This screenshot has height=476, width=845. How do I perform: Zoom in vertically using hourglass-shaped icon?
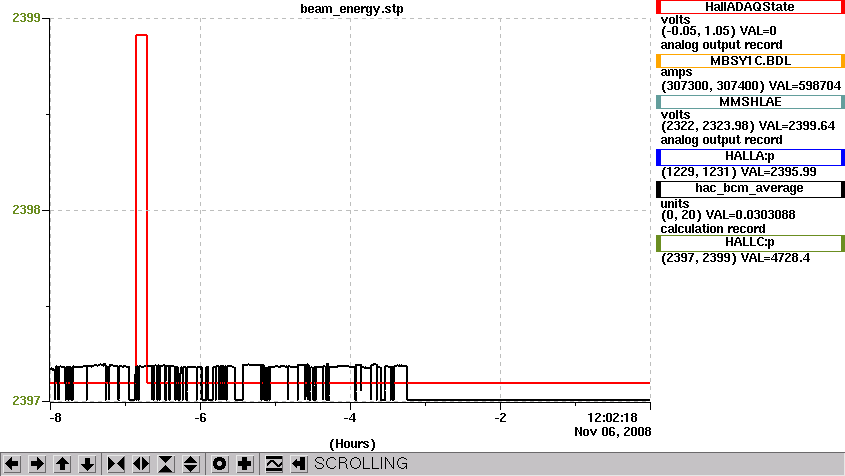(166, 464)
